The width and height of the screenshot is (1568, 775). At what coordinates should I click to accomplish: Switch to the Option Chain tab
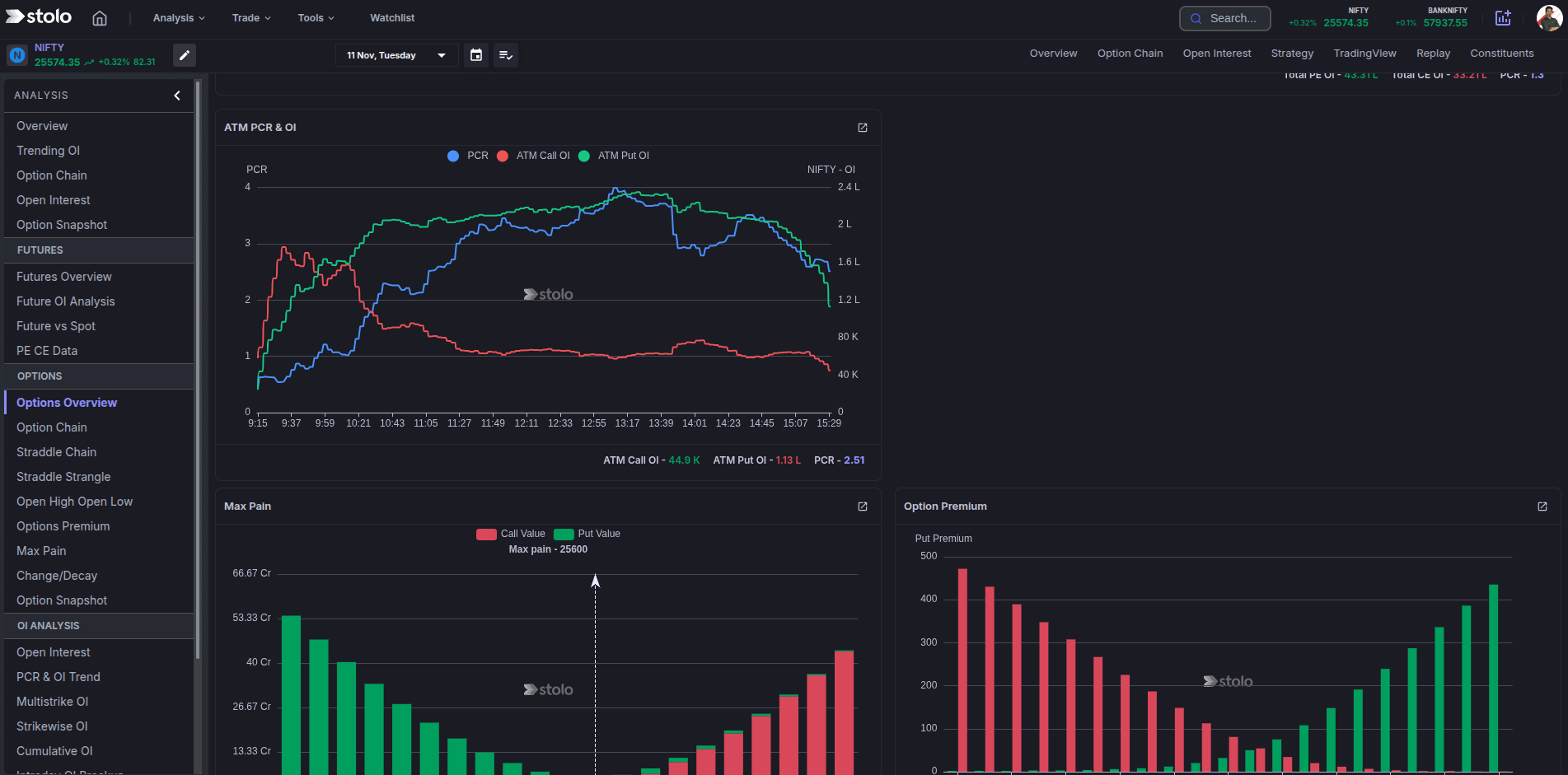[x=1130, y=53]
